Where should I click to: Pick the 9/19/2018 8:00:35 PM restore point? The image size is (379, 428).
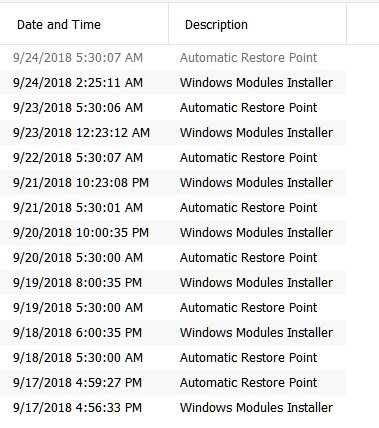click(173, 283)
